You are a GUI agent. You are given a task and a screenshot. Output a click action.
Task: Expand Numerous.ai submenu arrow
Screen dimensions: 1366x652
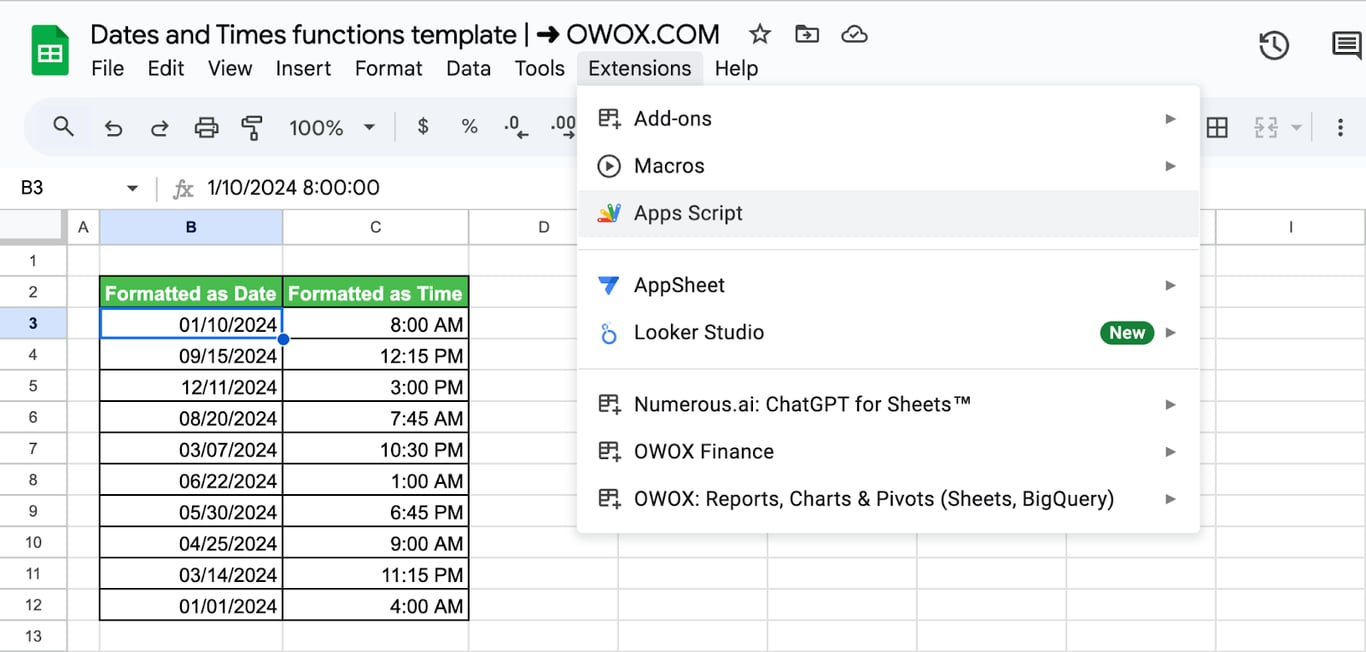click(x=1170, y=404)
